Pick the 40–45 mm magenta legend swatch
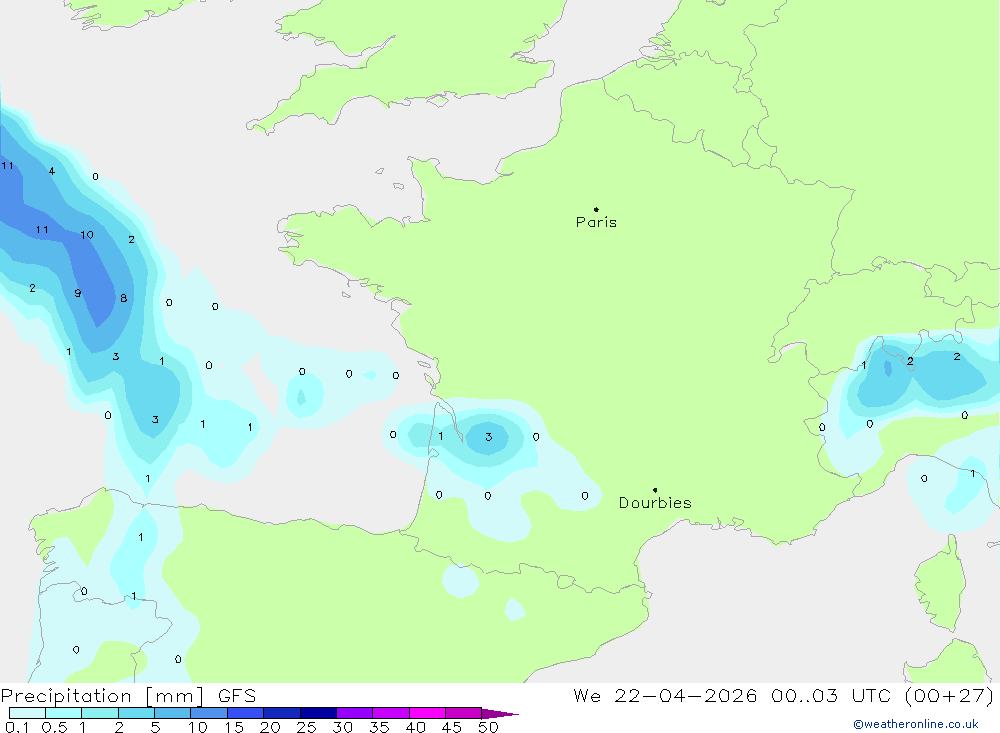 427,713
